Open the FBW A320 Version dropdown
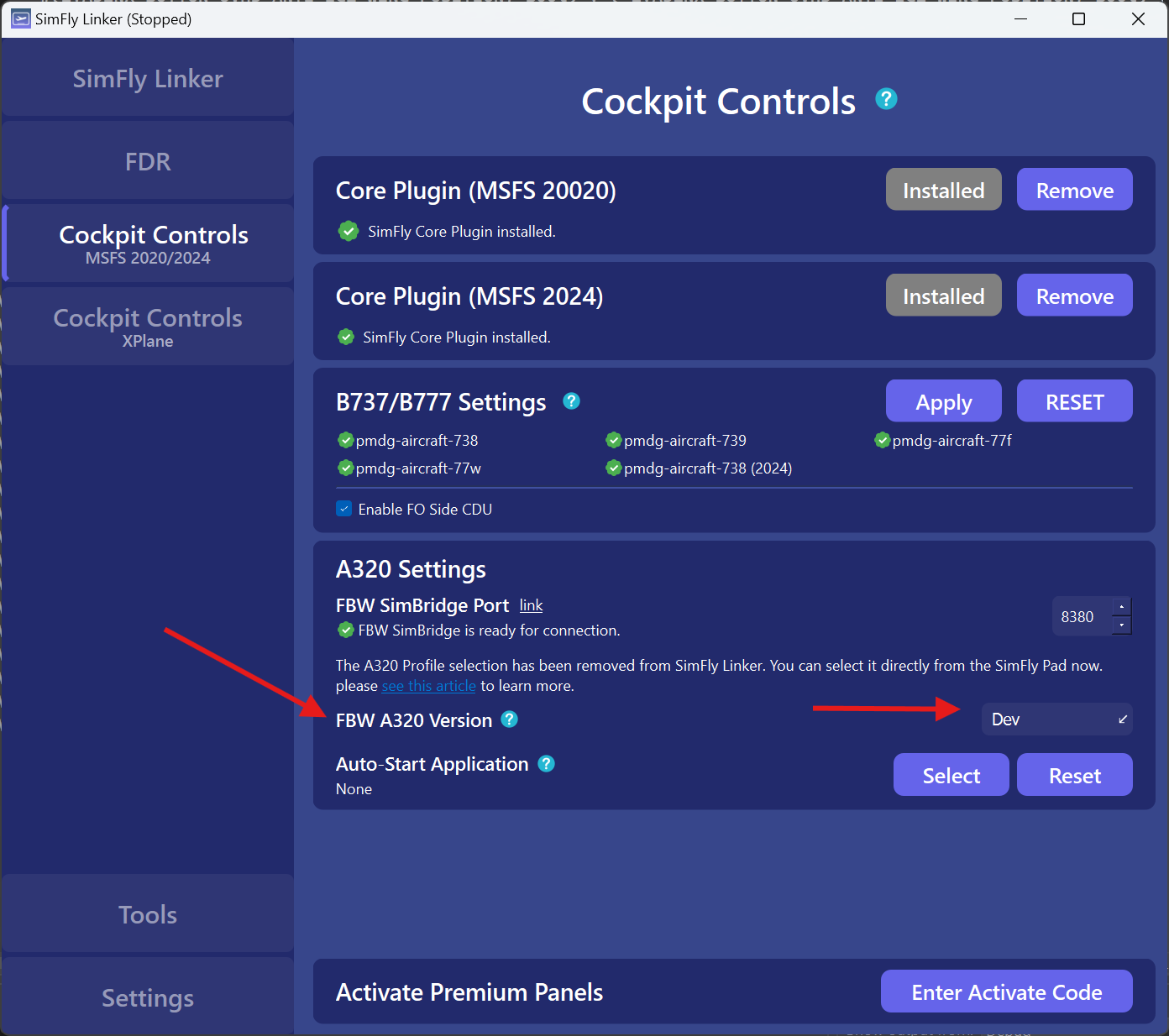 pyautogui.click(x=1057, y=719)
